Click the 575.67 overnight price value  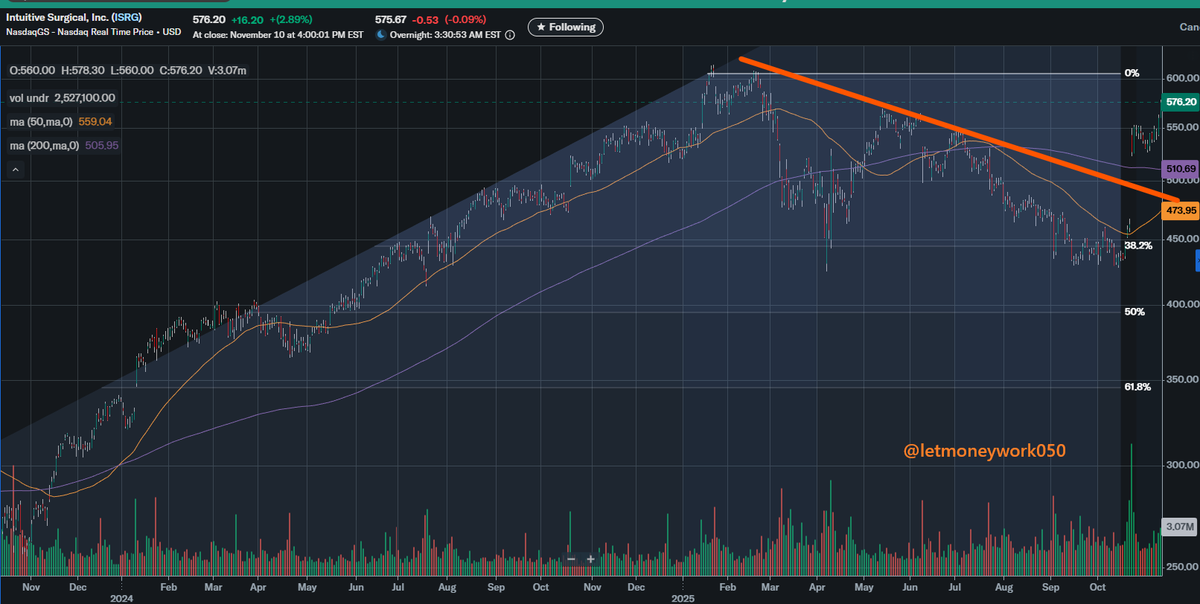393,18
